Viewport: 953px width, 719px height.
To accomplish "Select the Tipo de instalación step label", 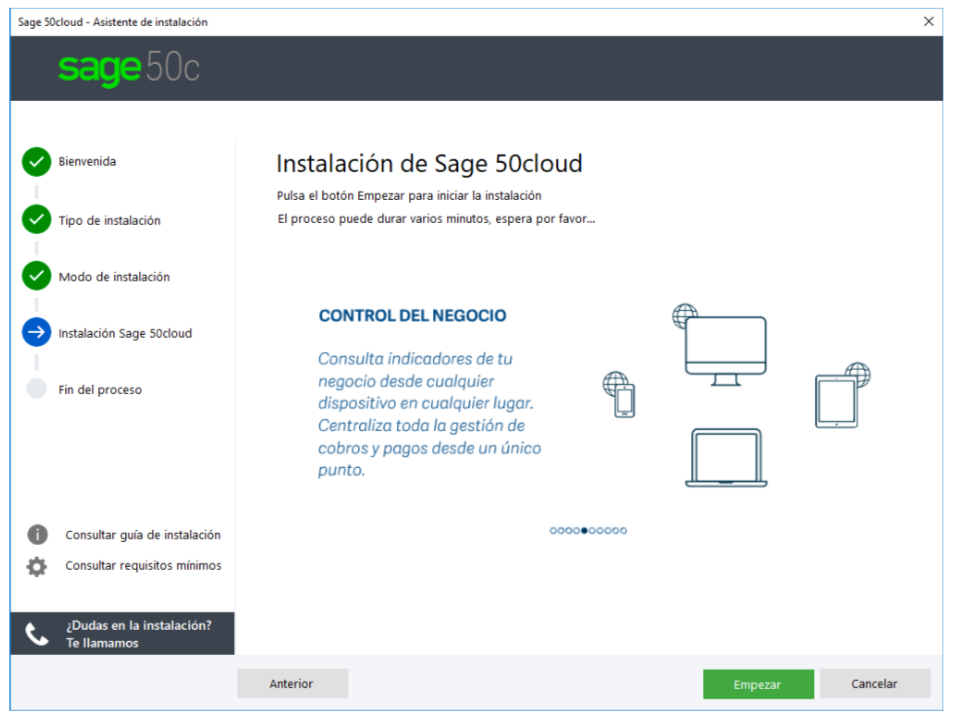I will coord(109,220).
